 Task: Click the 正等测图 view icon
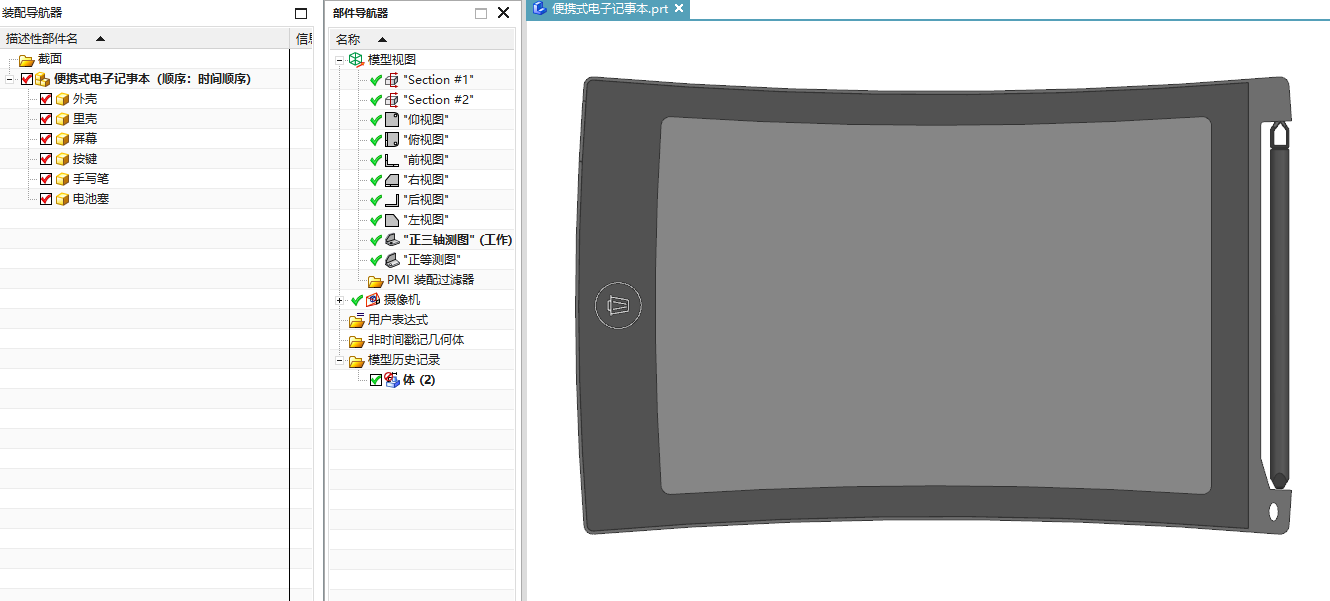(392, 260)
